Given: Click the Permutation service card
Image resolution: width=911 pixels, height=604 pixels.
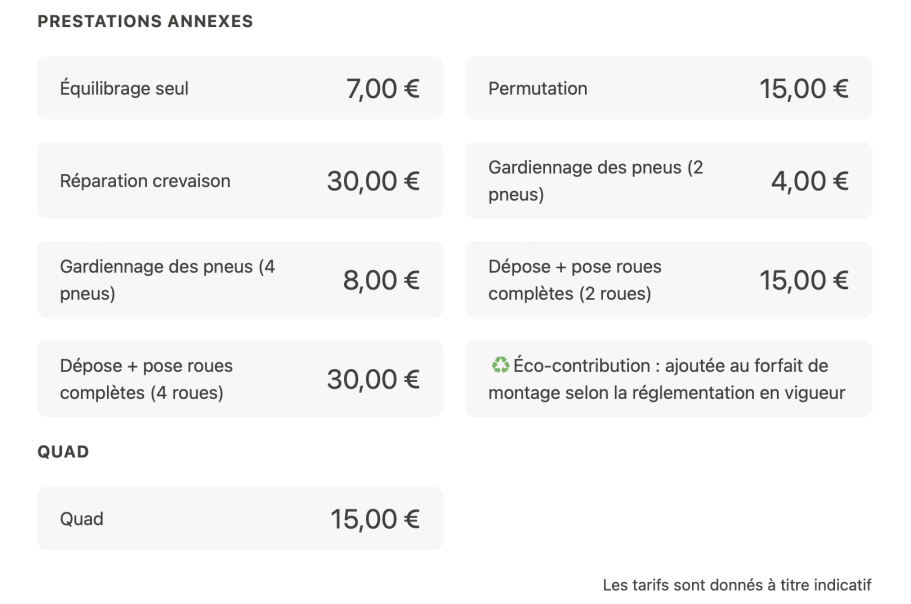Looking at the screenshot, I should point(668,88).
